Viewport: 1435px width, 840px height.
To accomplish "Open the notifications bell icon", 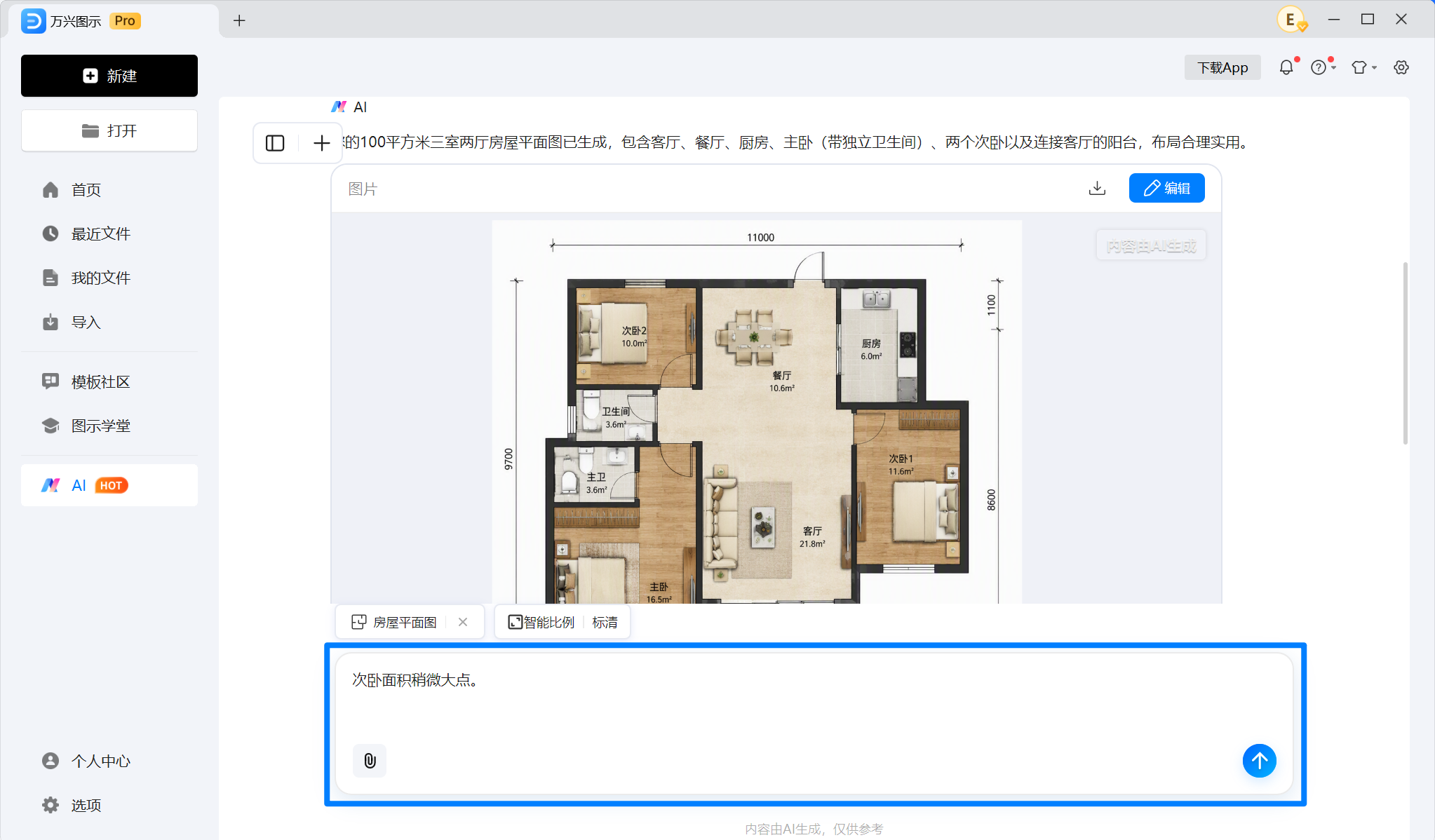I will (x=1286, y=67).
